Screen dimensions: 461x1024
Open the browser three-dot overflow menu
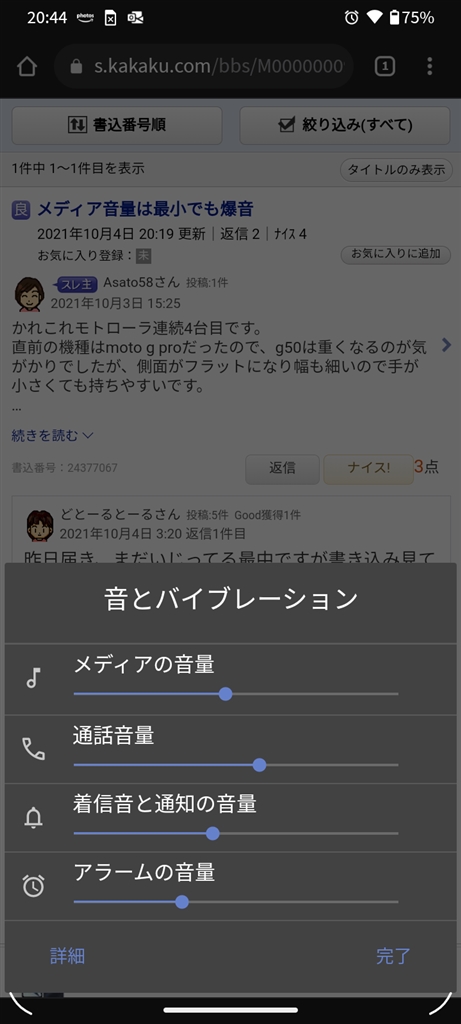(429, 66)
